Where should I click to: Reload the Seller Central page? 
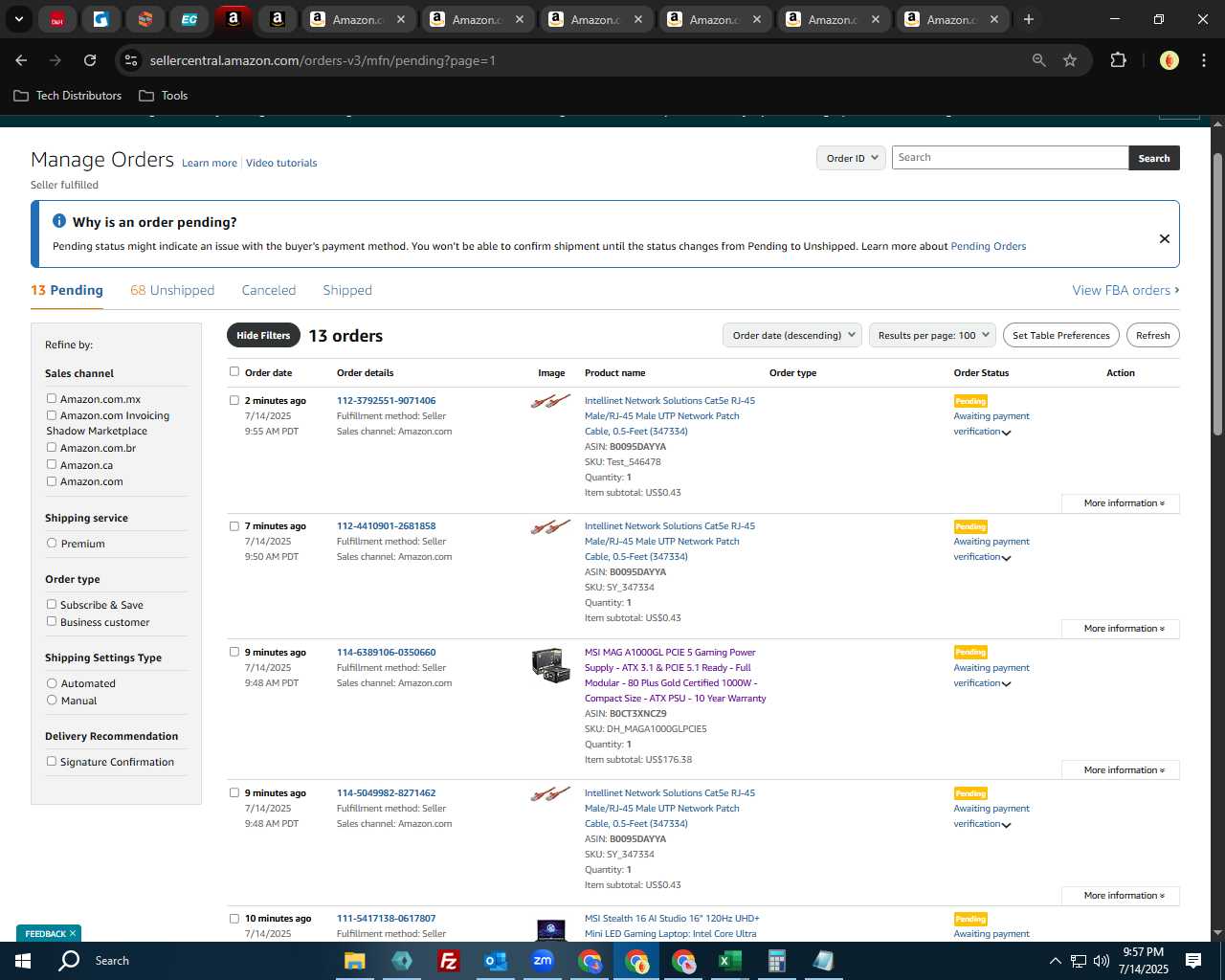point(90,60)
